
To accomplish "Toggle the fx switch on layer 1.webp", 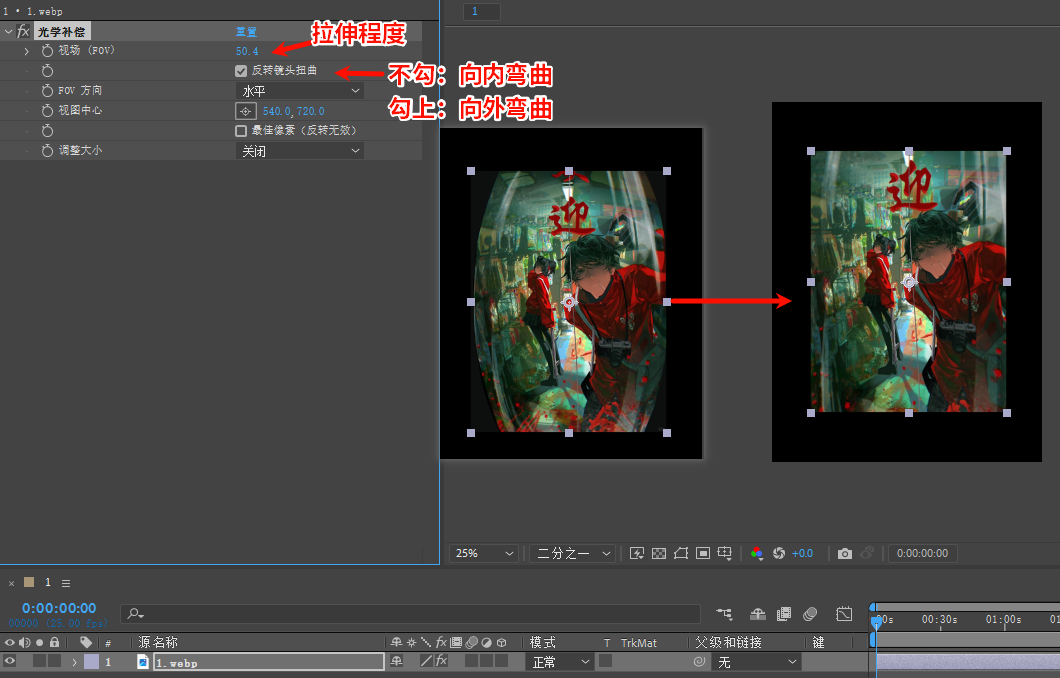I will 441,661.
